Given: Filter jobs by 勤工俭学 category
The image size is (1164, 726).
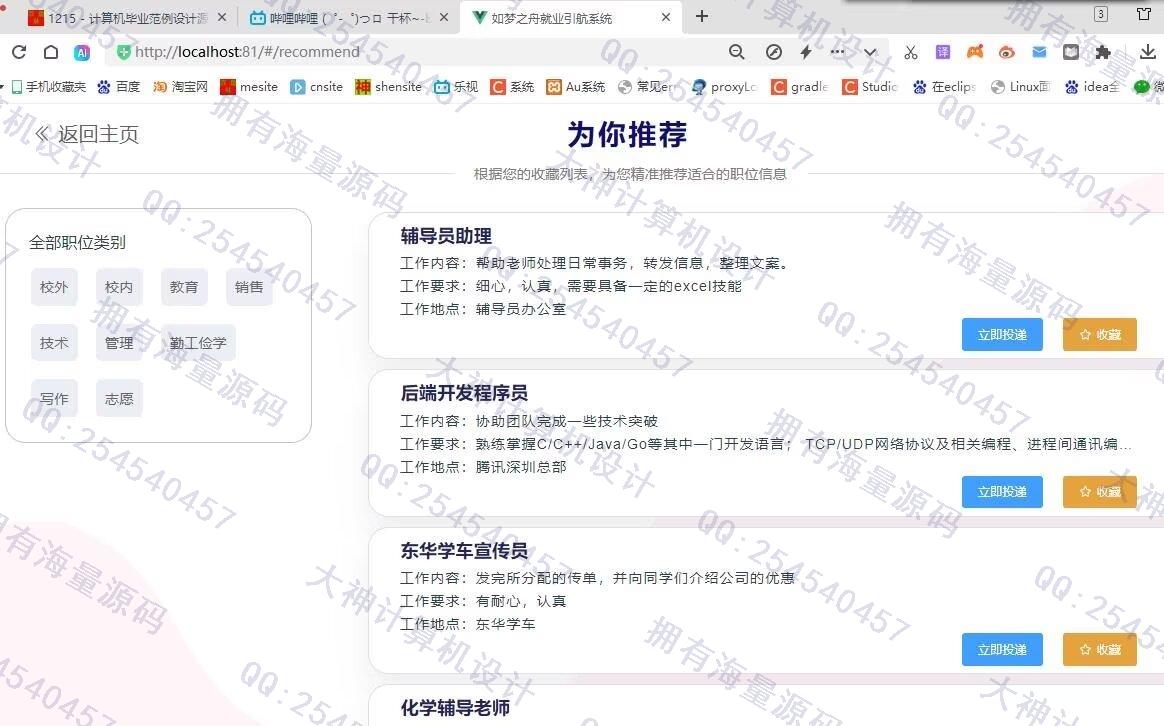Looking at the screenshot, I should (x=198, y=342).
